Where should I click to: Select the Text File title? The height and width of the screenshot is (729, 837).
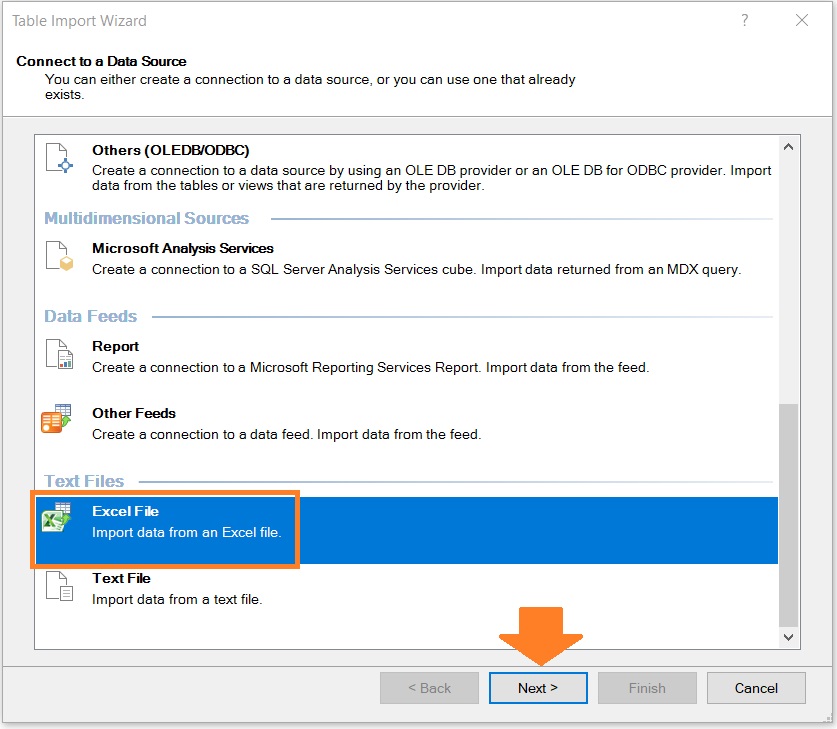pos(121,578)
